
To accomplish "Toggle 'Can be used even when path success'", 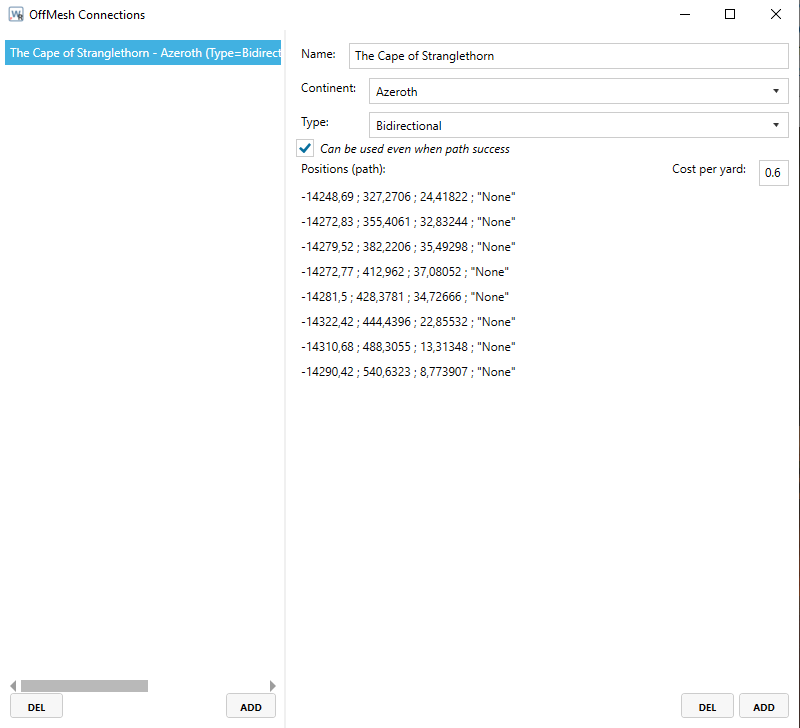I will 306,149.
